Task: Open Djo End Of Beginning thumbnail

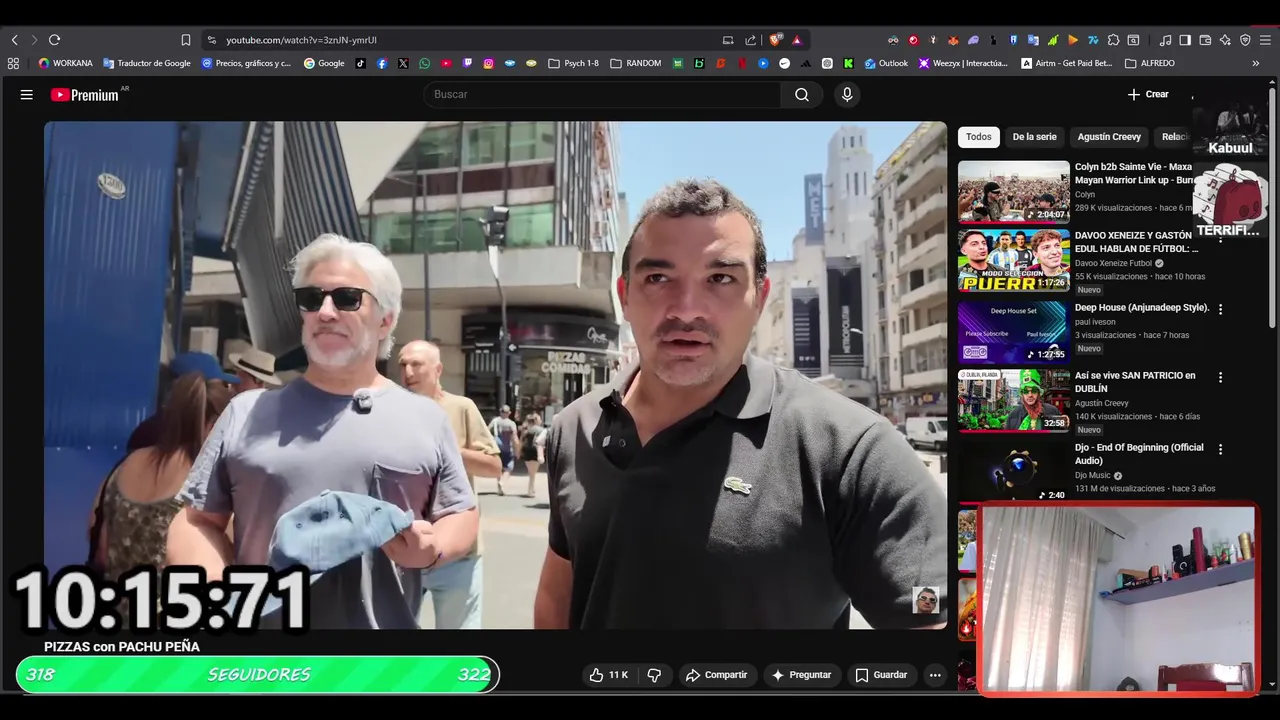Action: tap(1013, 472)
